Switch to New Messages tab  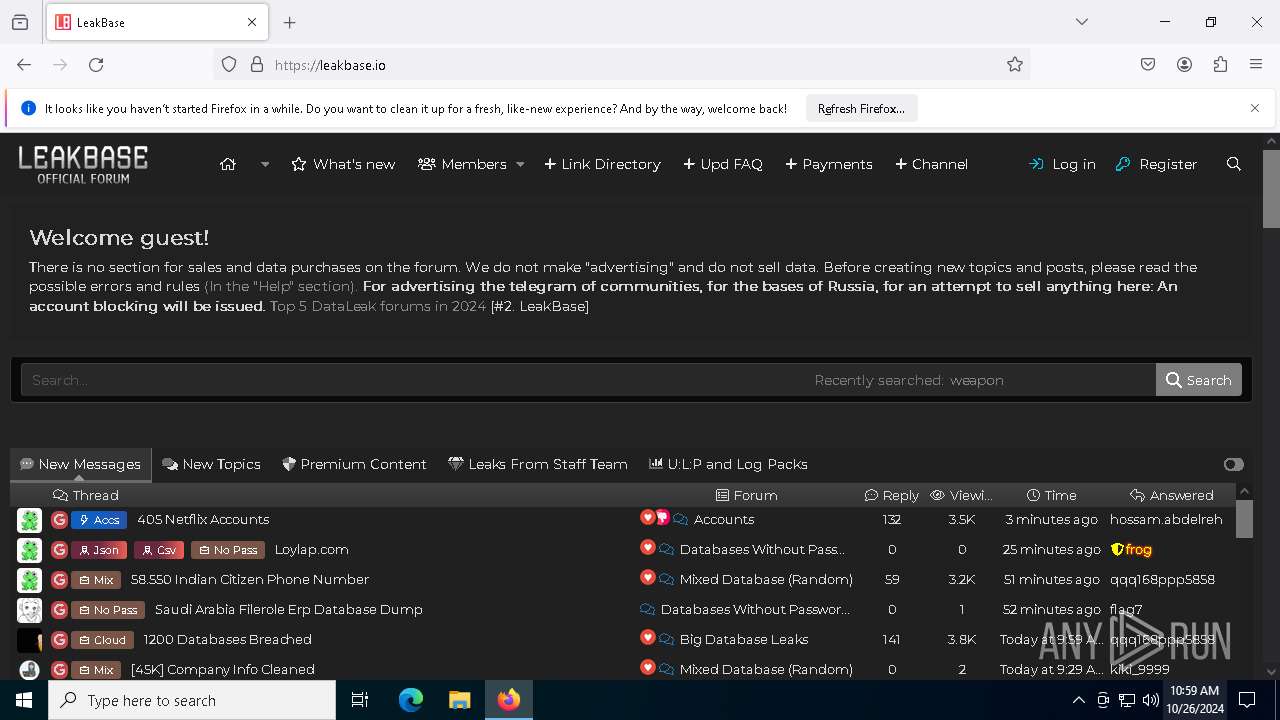tap(80, 464)
